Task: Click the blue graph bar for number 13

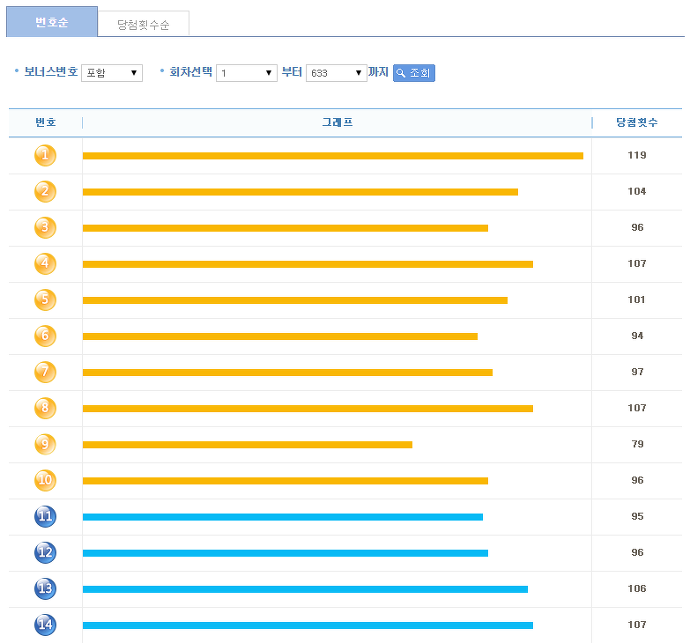Action: pos(305,589)
